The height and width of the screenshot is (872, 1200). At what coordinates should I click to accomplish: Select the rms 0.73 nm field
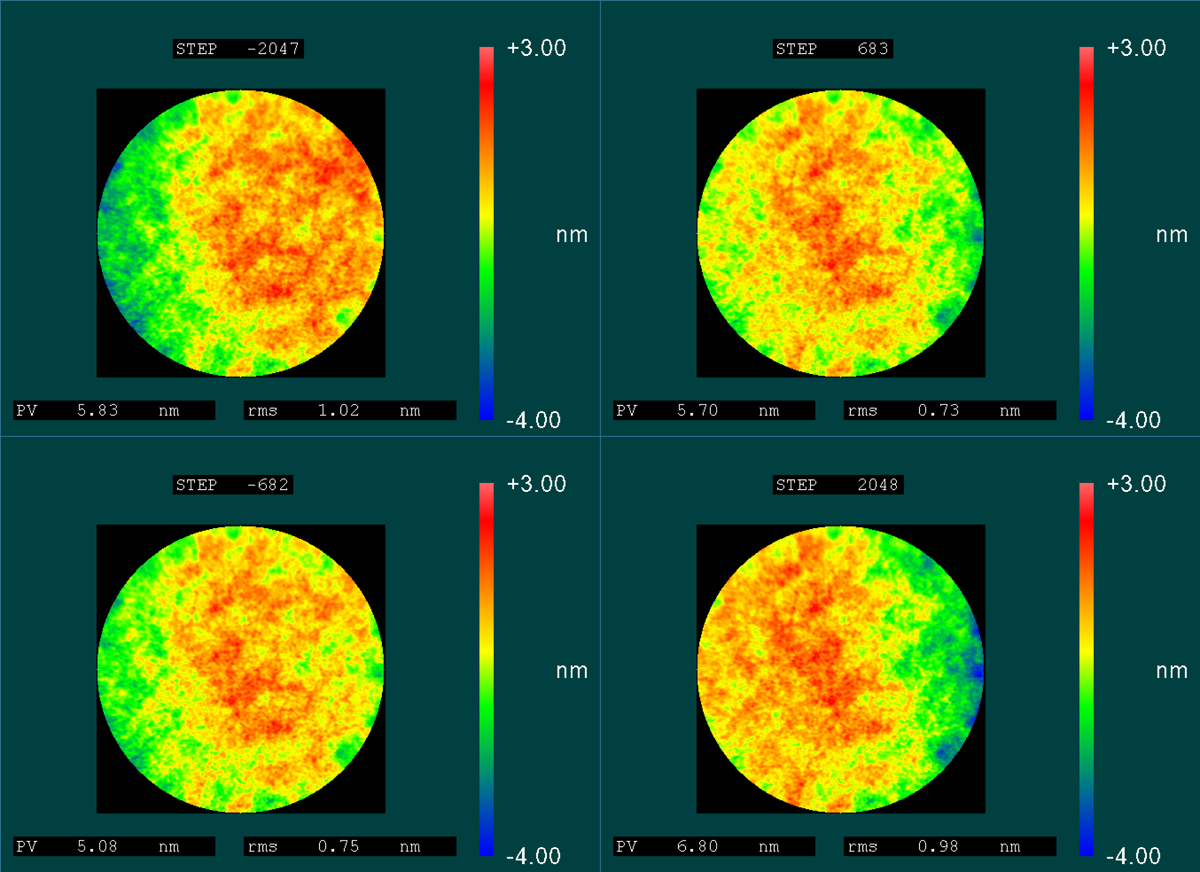(x=950, y=410)
